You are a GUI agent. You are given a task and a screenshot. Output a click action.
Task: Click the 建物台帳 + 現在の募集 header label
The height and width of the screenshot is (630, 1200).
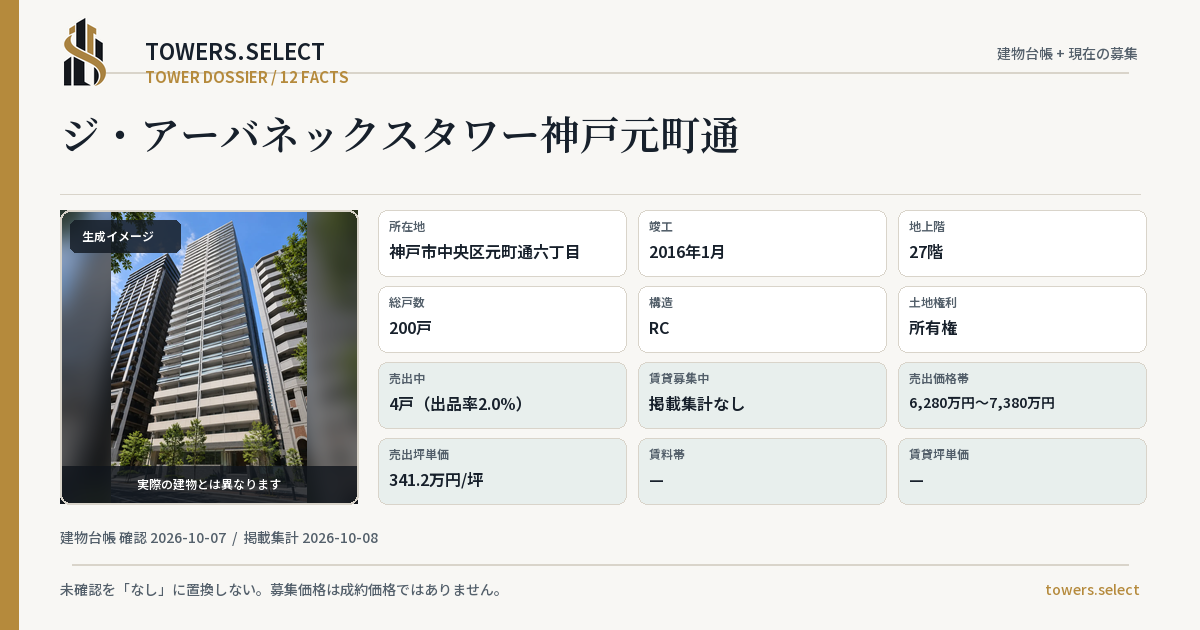point(1067,54)
